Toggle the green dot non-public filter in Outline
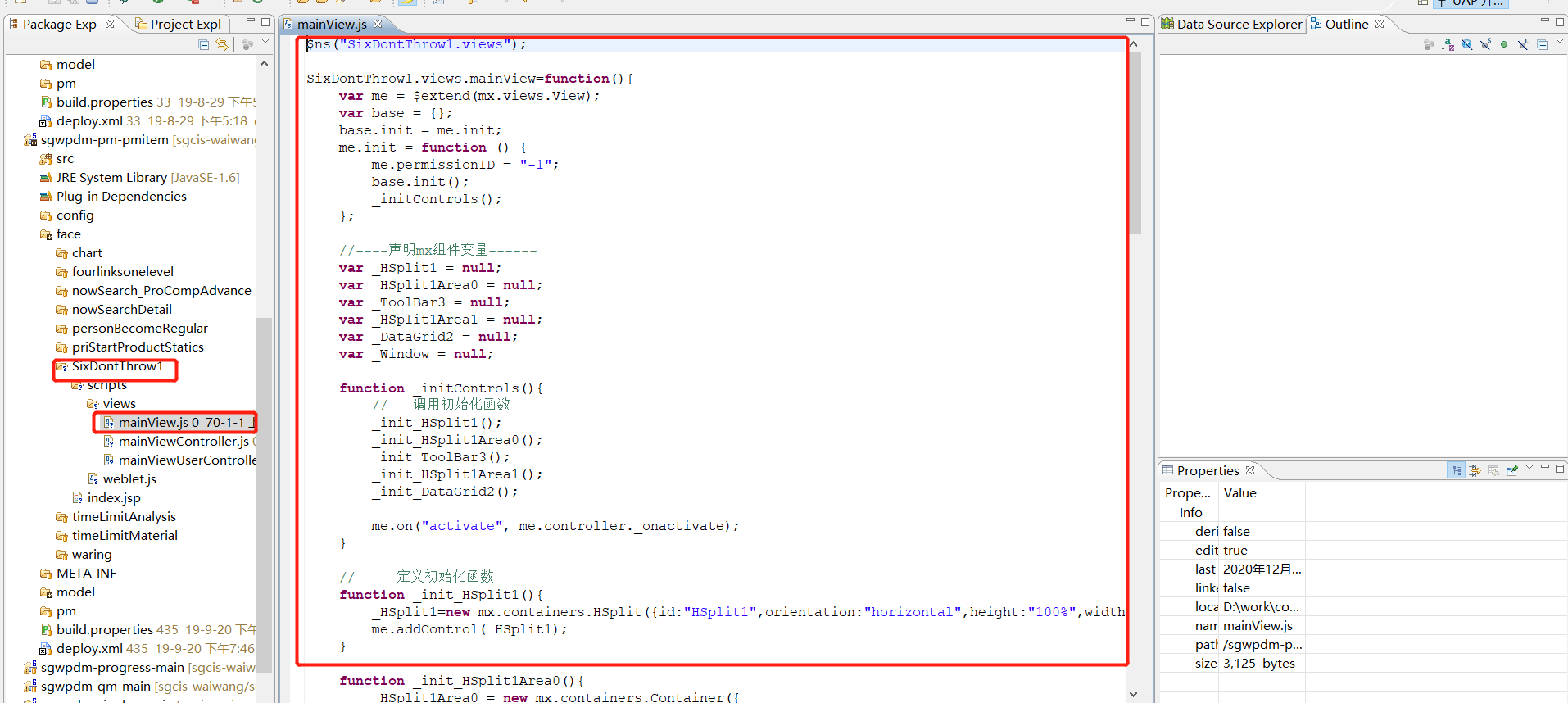The height and width of the screenshot is (703, 1568). point(1504,44)
